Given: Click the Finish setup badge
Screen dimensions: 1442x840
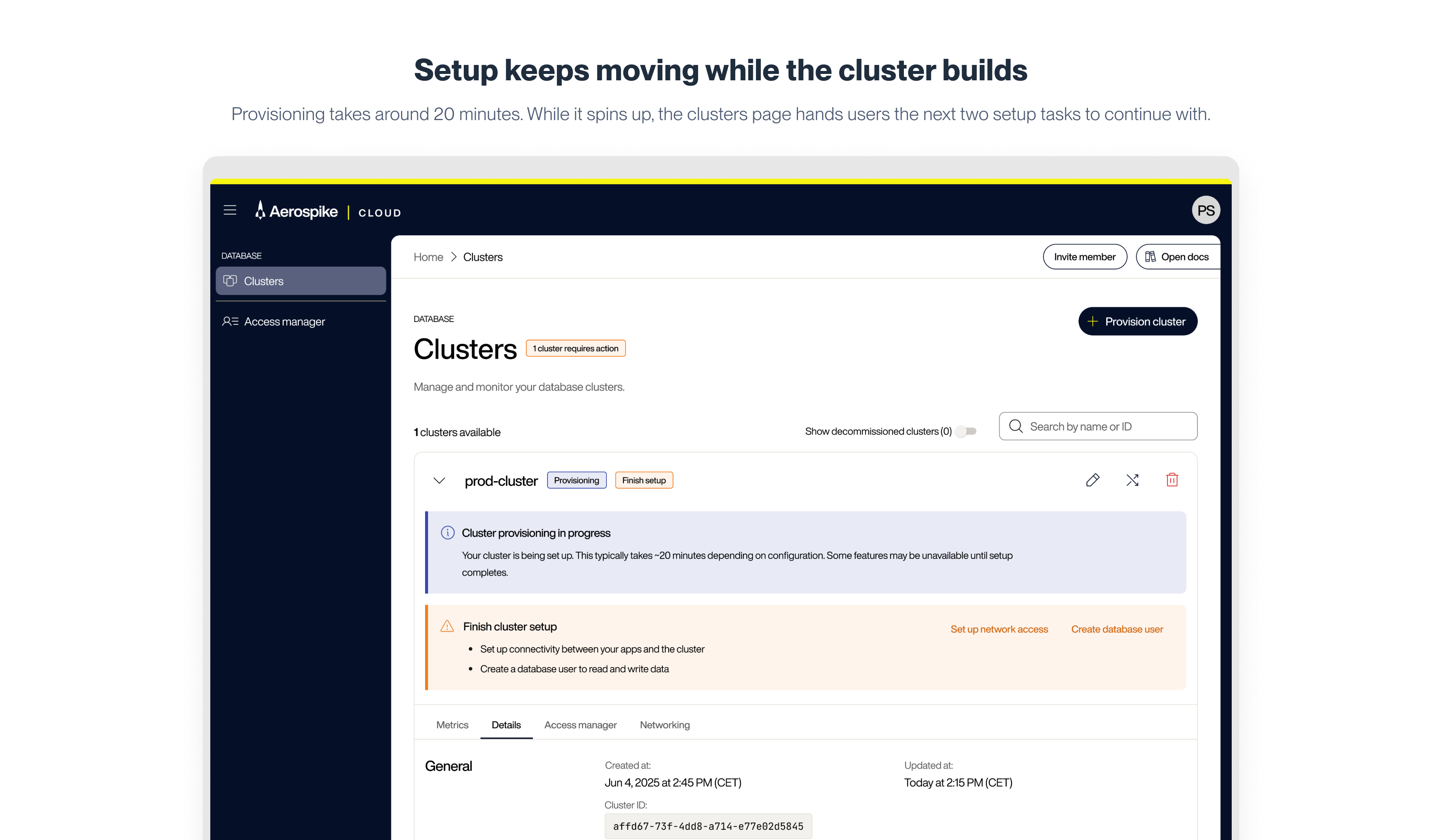Looking at the screenshot, I should click(644, 480).
